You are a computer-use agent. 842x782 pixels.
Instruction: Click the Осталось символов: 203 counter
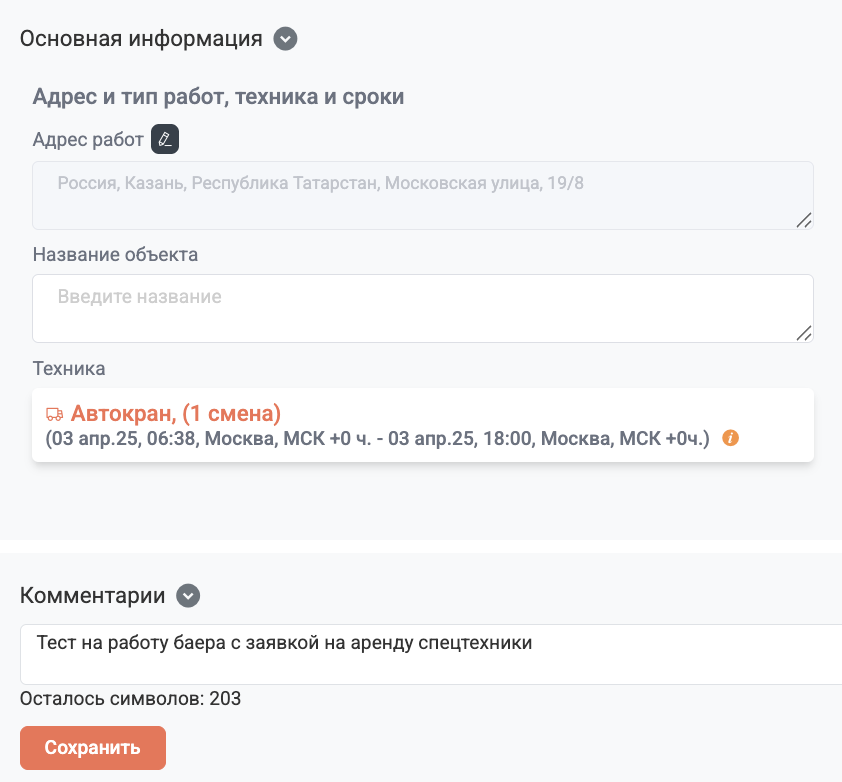(x=130, y=699)
